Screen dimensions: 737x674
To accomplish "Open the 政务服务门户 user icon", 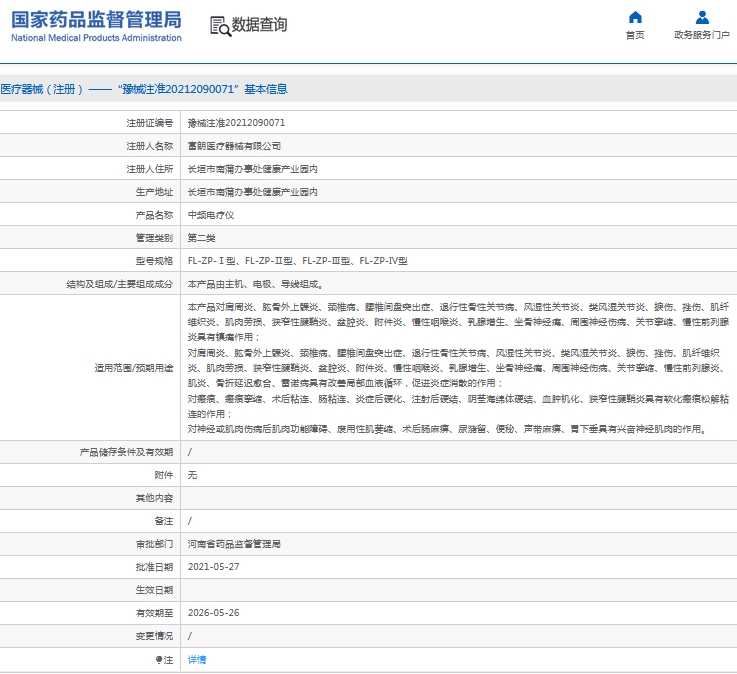I will click(x=702, y=17).
